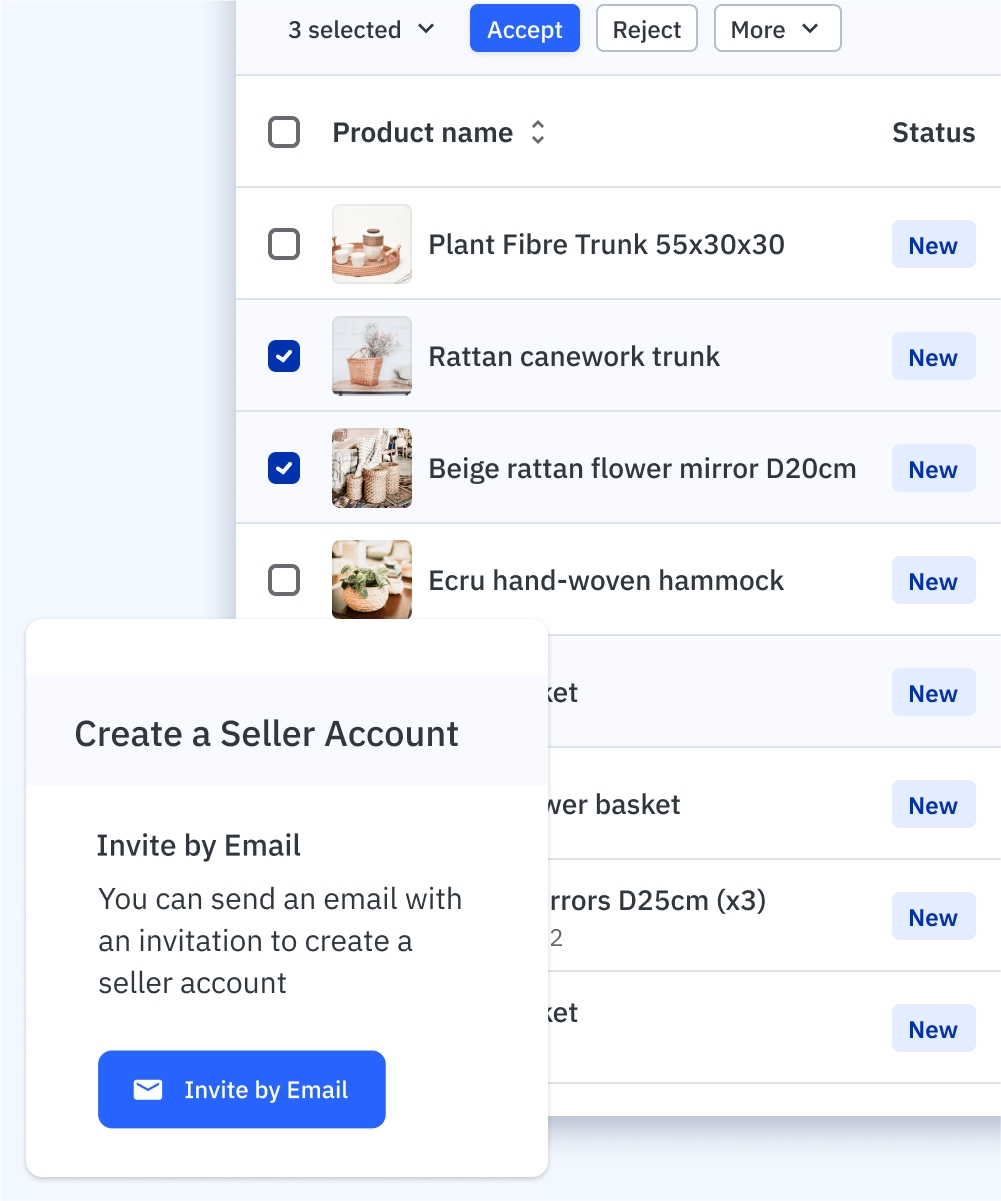Select the Ecru hand-woven hammock checkbox
This screenshot has width=1001, height=1201.
[x=284, y=580]
